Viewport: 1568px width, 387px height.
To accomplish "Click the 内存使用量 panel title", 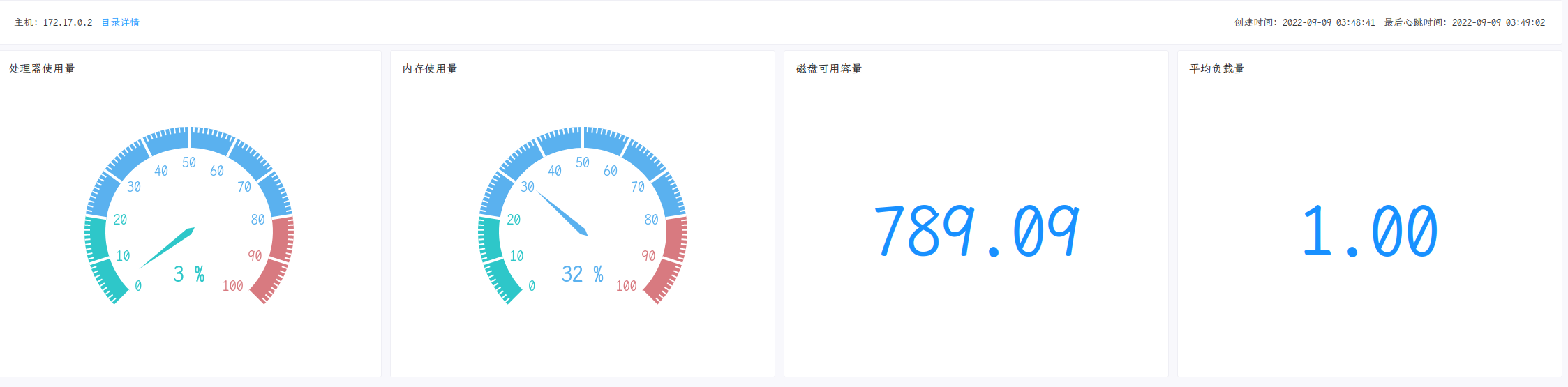I will [430, 68].
